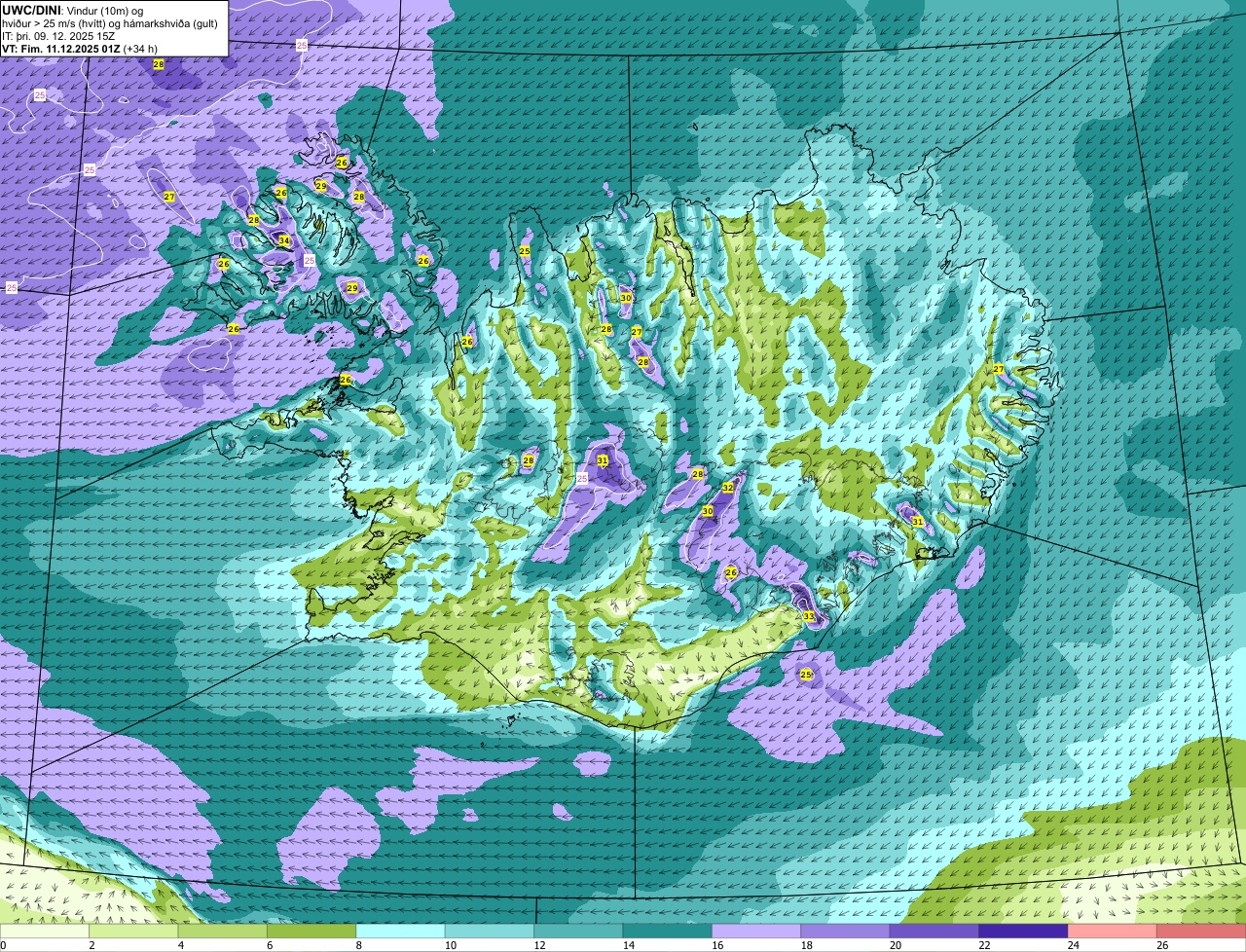This screenshot has height=952, width=1246.
Task: Select the legend scale value 24
Action: pos(1072,945)
